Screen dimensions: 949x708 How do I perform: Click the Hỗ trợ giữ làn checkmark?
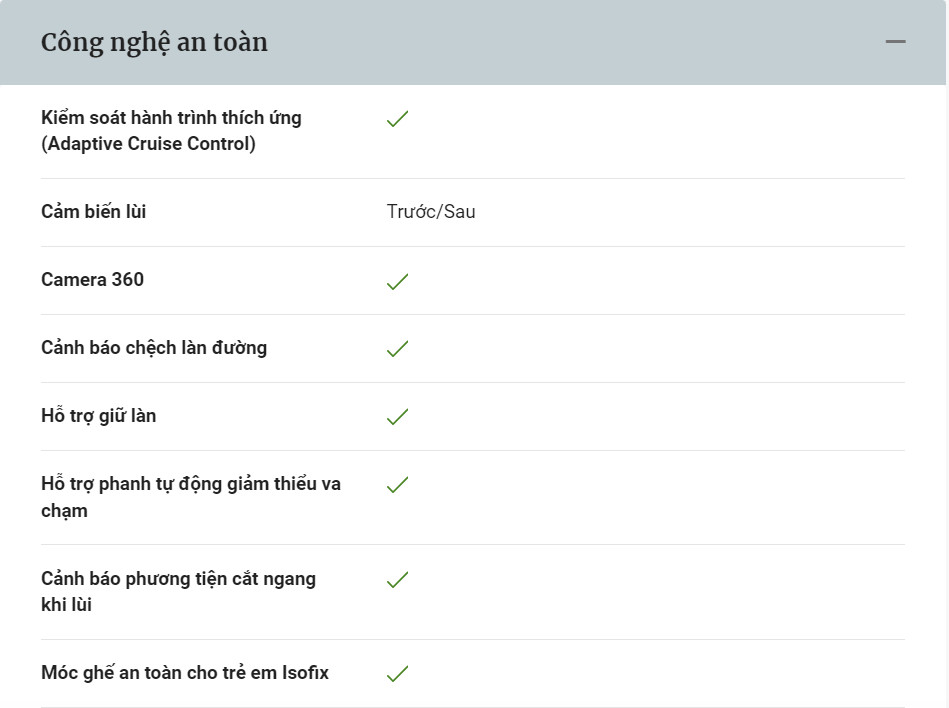click(398, 416)
